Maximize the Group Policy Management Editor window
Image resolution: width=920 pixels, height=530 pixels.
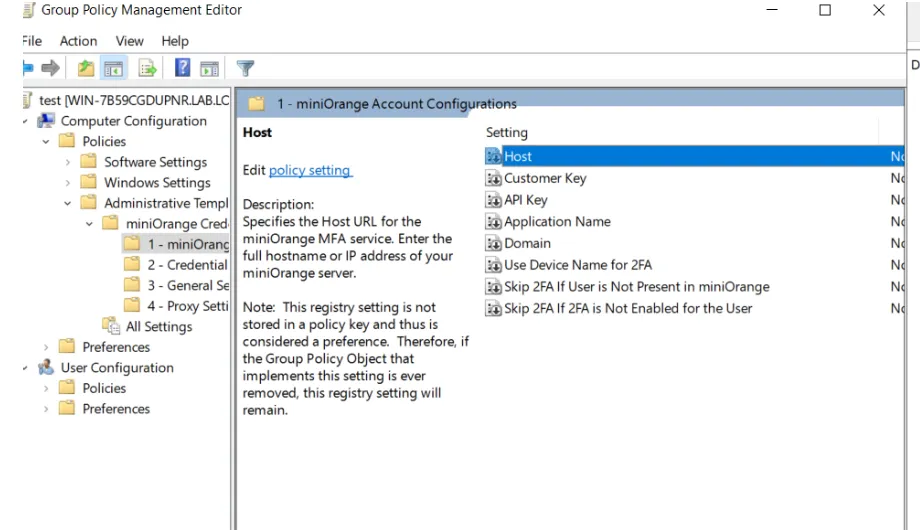[x=825, y=10]
